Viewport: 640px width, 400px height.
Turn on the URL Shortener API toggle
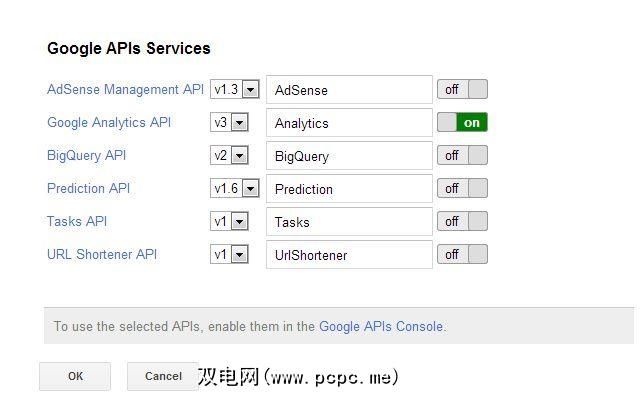462,255
